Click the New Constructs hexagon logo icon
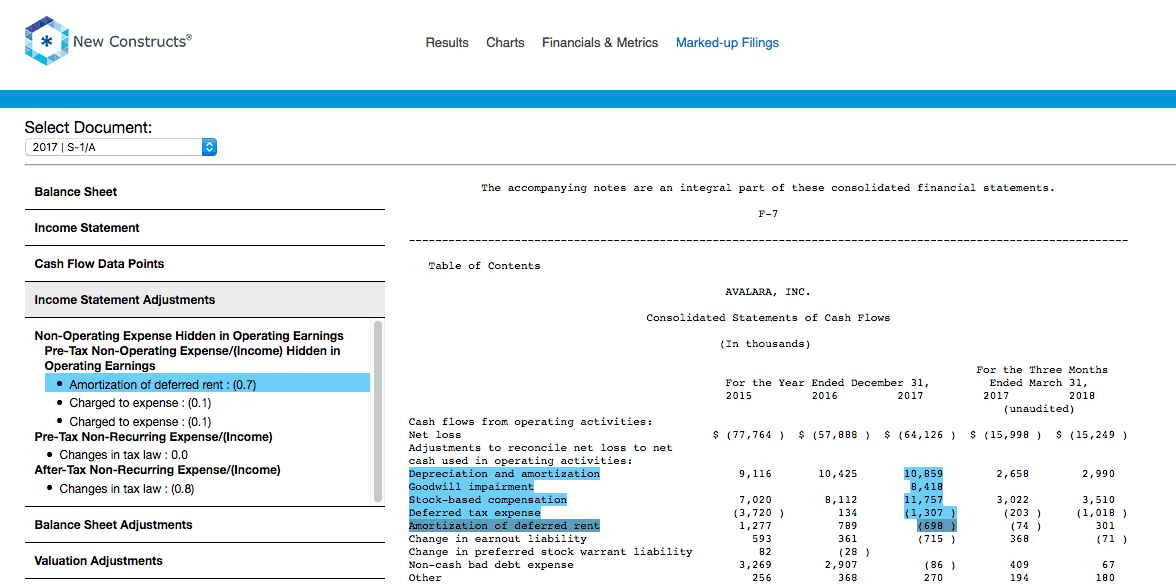Image resolution: width=1176 pixels, height=585 pixels. [x=46, y=40]
